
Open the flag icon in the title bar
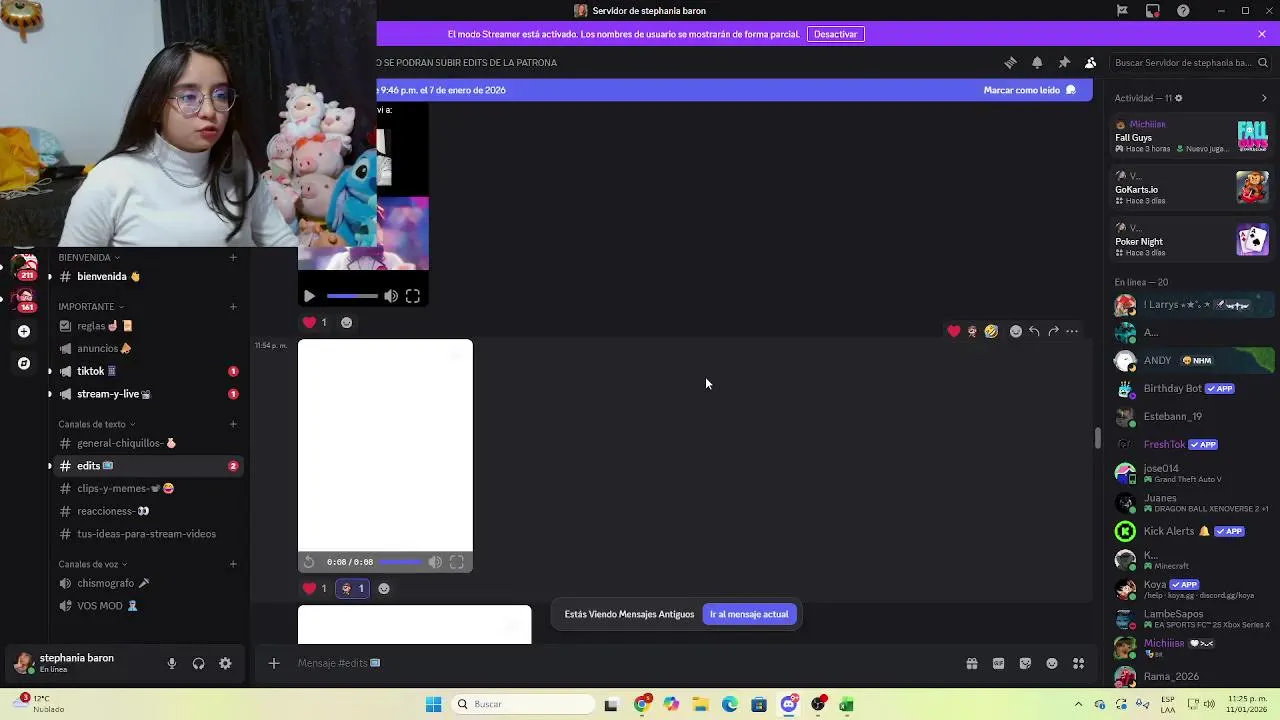click(x=1122, y=11)
